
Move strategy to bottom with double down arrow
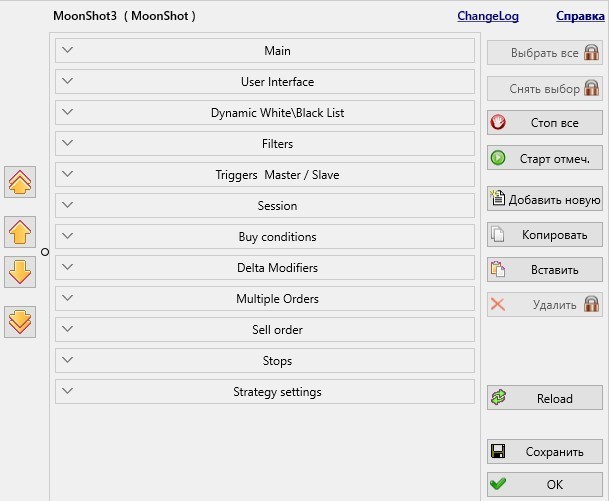point(20,322)
